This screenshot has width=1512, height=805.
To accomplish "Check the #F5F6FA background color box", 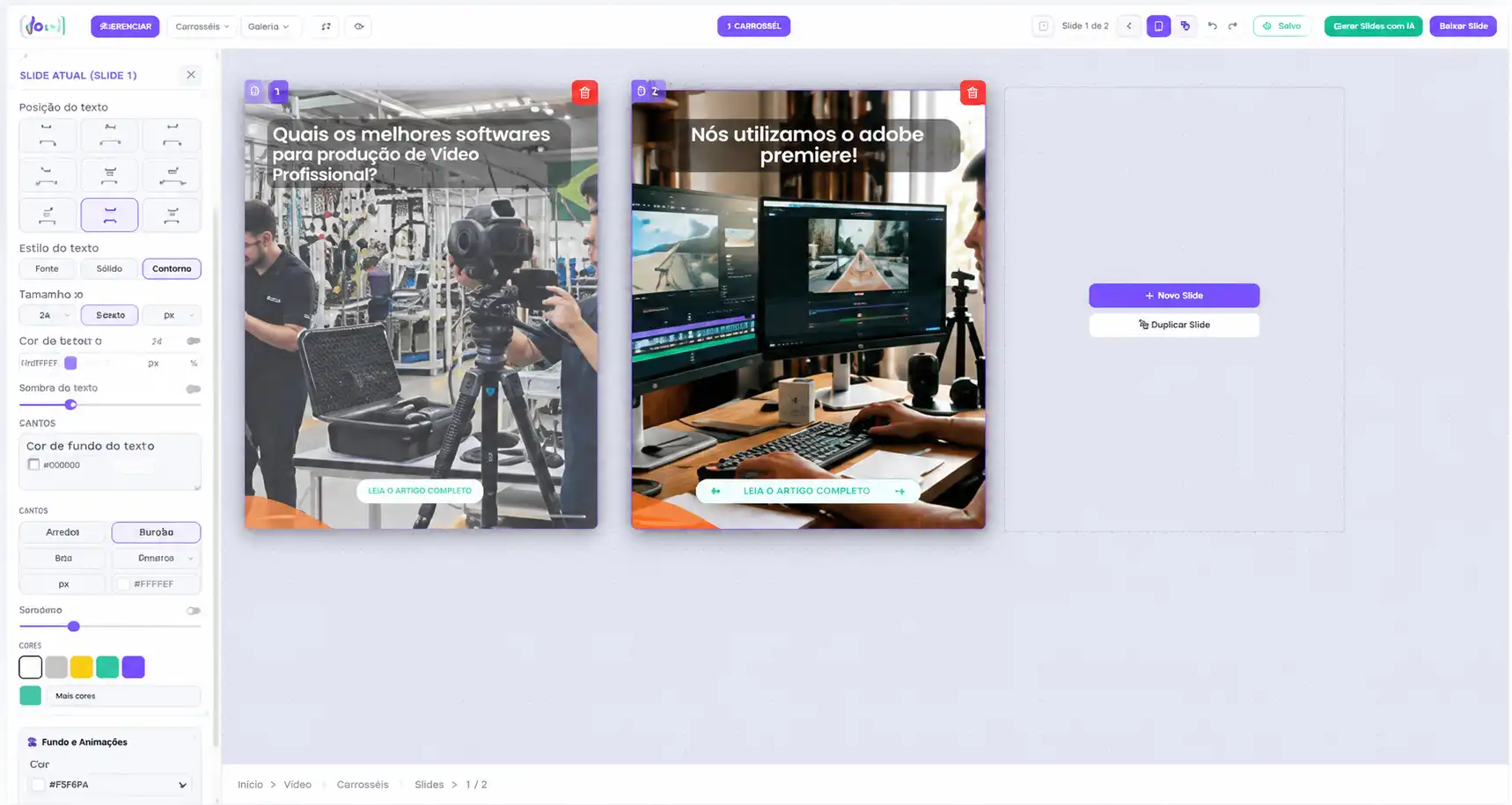I will click(x=38, y=785).
